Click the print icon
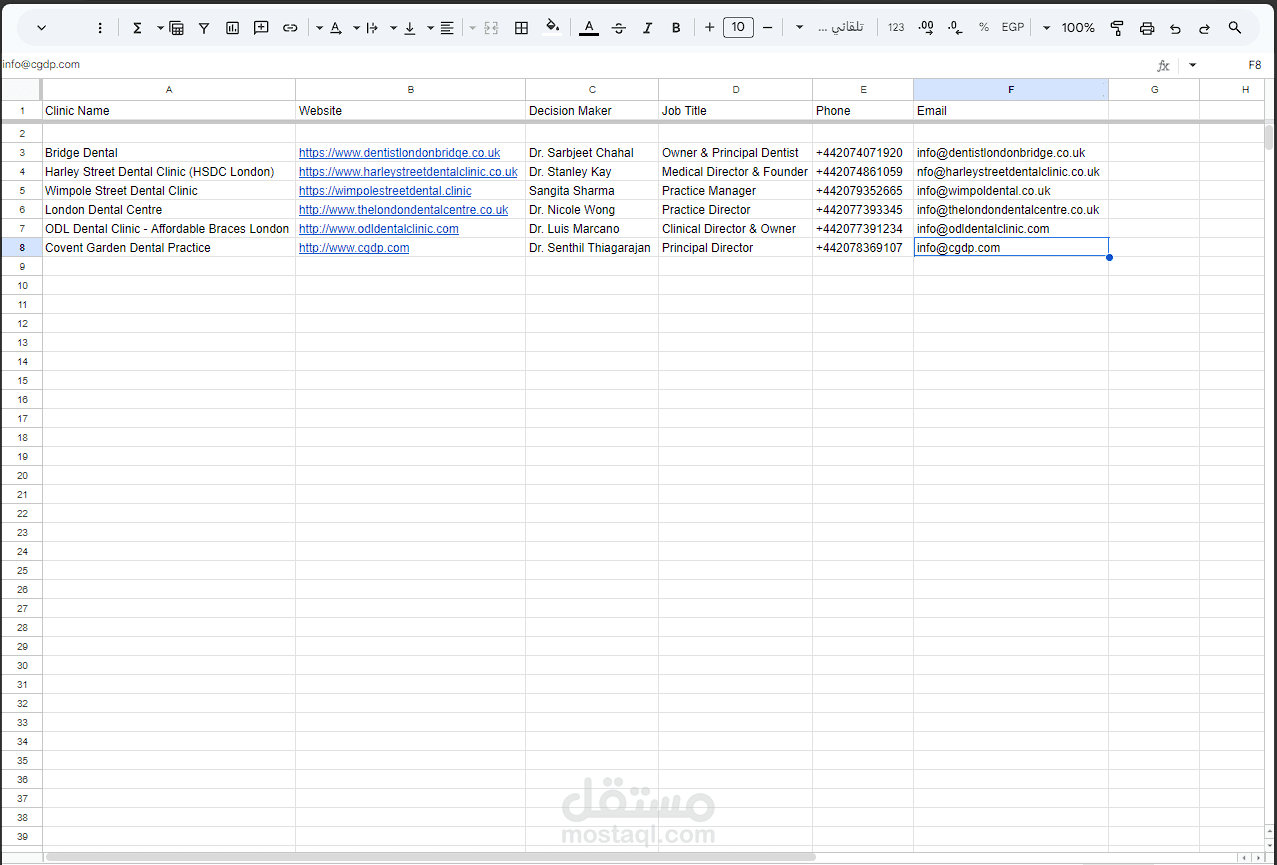 click(1147, 28)
